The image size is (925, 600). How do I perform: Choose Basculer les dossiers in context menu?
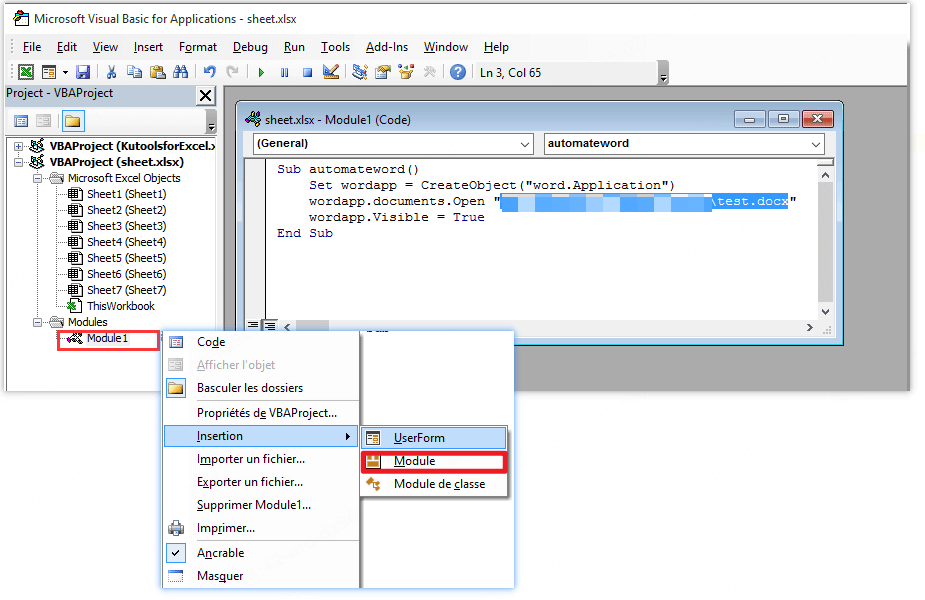click(261, 388)
